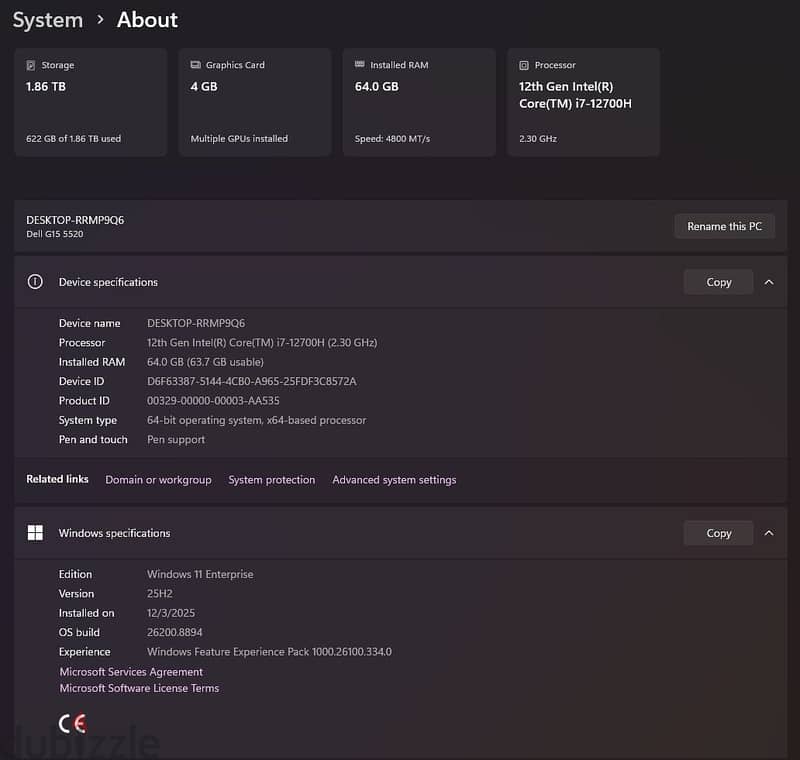Click Rename this PC button

(x=724, y=226)
